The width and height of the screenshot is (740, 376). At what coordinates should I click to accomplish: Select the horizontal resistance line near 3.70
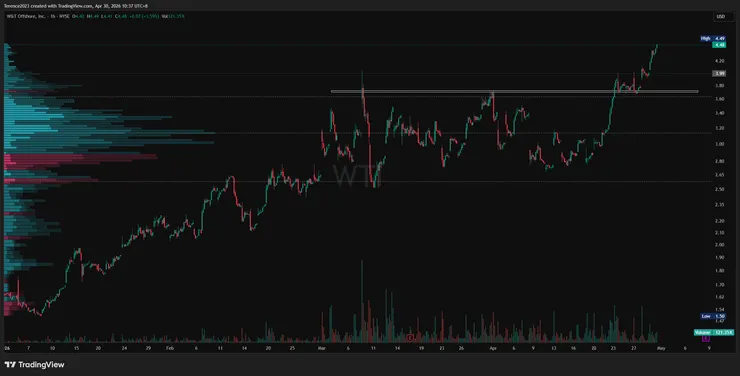514,92
